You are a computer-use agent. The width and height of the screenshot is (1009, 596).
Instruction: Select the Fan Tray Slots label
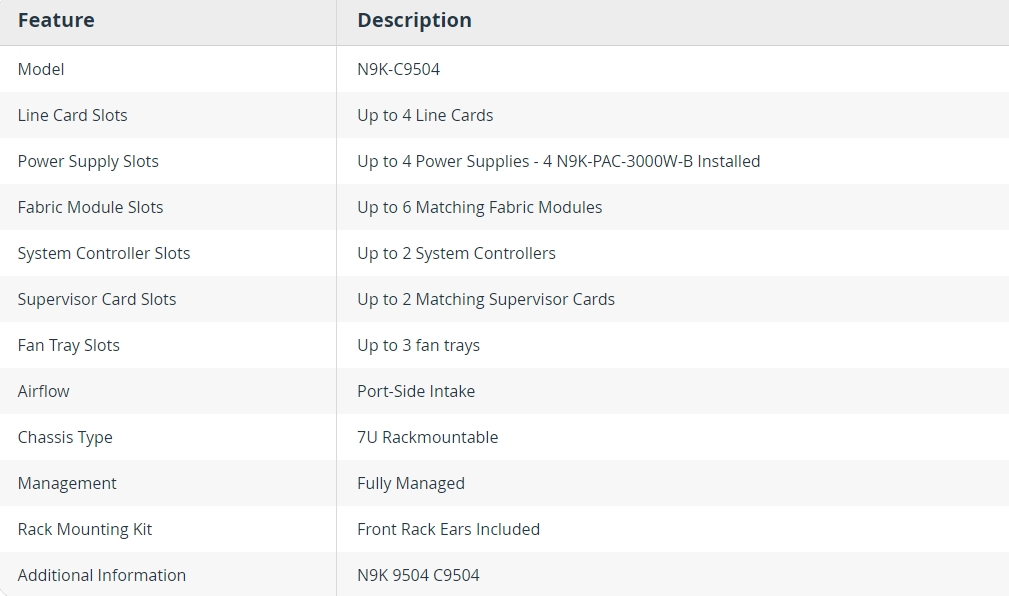click(x=68, y=345)
